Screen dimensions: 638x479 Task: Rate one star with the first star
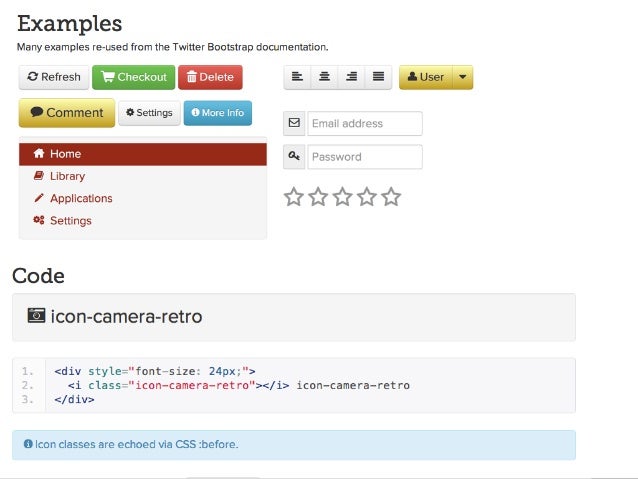click(293, 197)
